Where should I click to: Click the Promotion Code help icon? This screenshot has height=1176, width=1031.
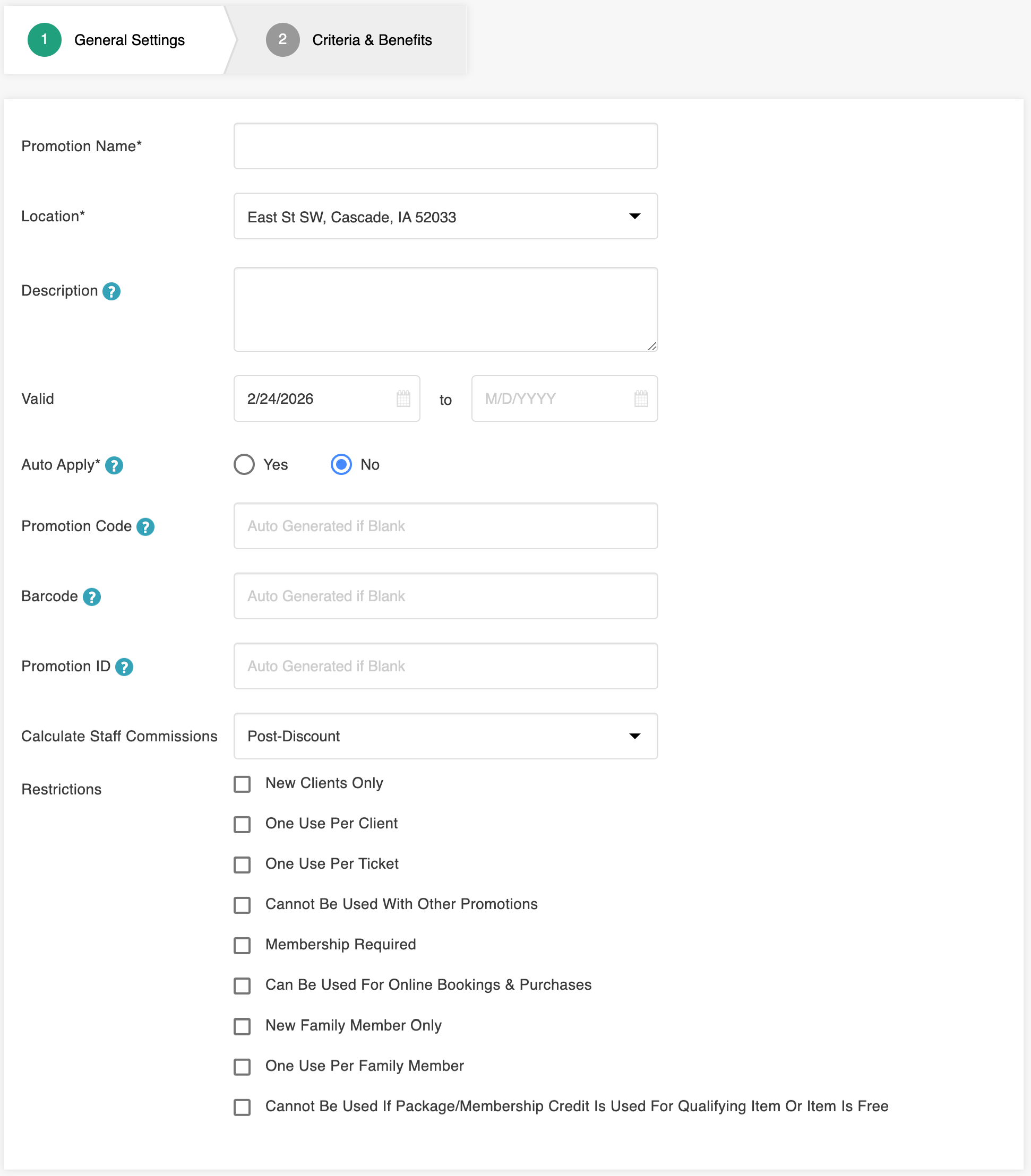pyautogui.click(x=145, y=527)
